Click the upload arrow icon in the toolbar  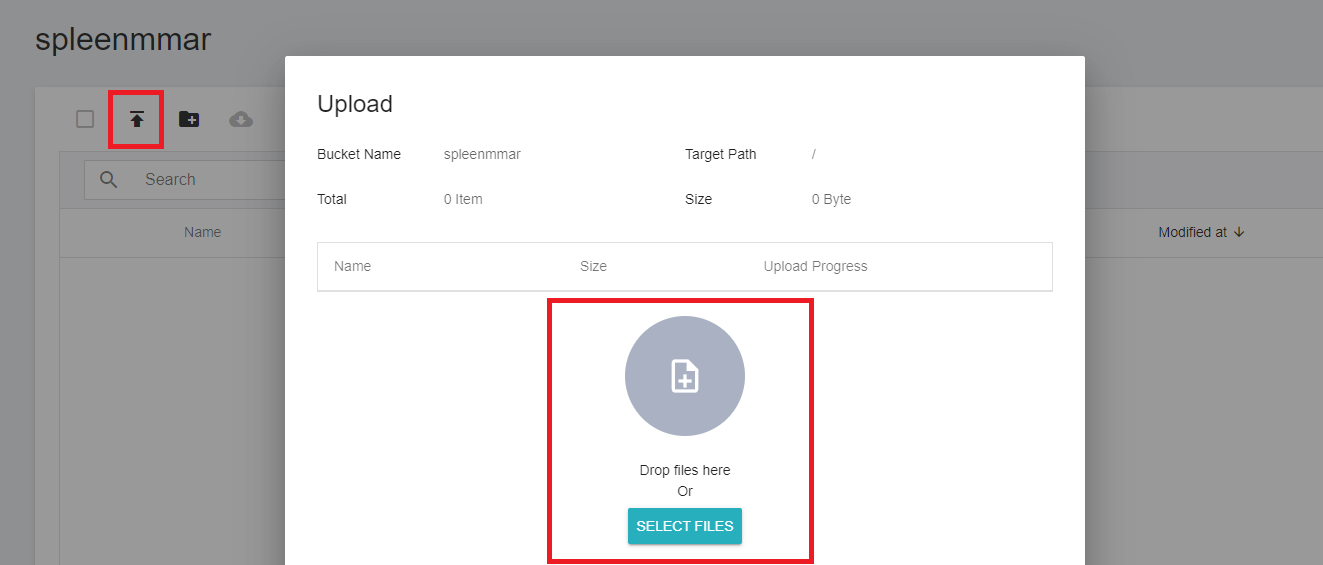tap(137, 120)
